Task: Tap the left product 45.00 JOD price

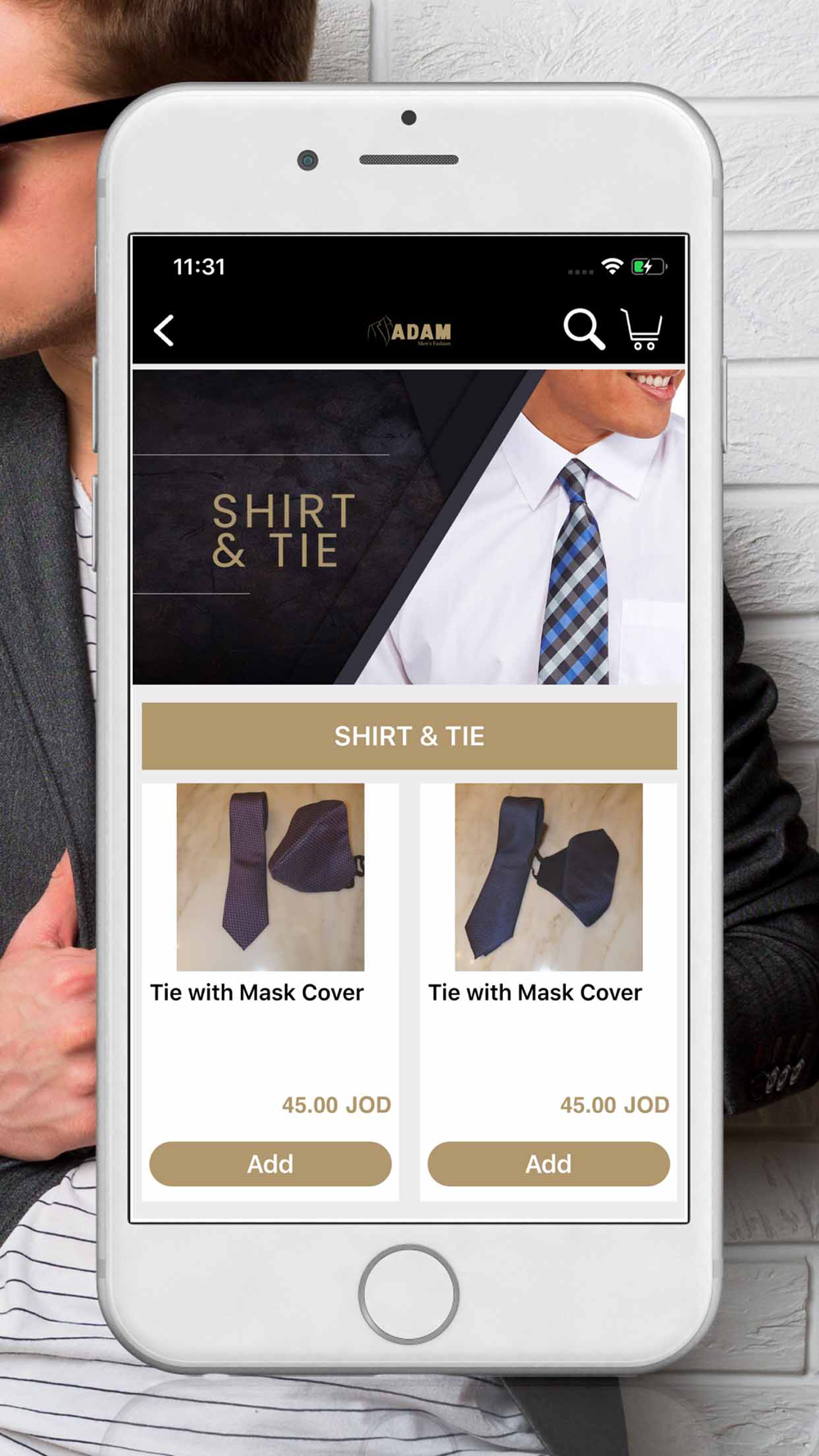Action: pos(337,1105)
